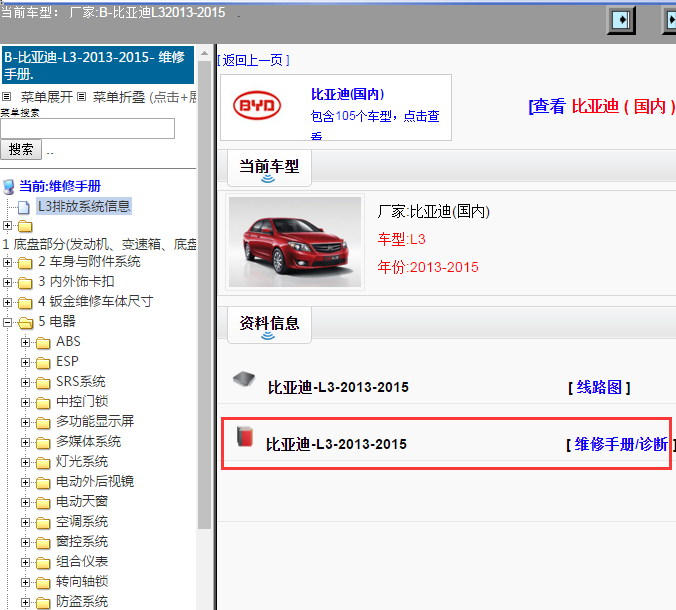Viewport: 676px width, 610px height.
Task: Click 查看 比亚迪(国内) link
Action: 602,106
